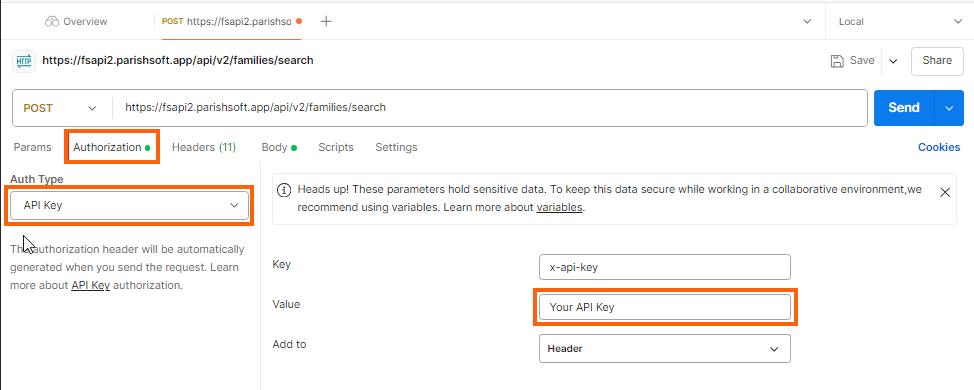Click the Value field containing Your API Key
Viewport: 974px width, 390px height.
tap(665, 307)
